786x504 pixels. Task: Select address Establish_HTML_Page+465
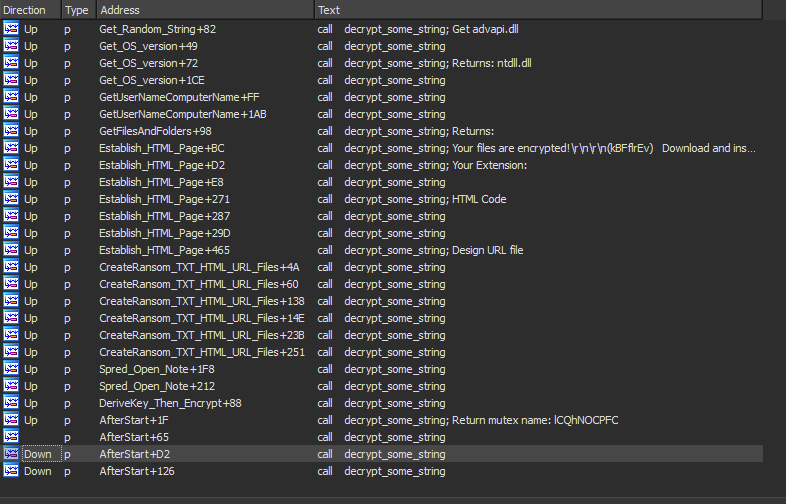click(164, 250)
